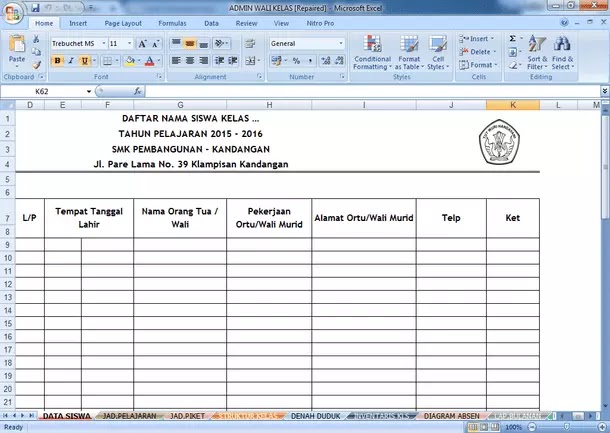The width and height of the screenshot is (610, 433).
Task: Toggle Italic formatting
Action: [71, 61]
